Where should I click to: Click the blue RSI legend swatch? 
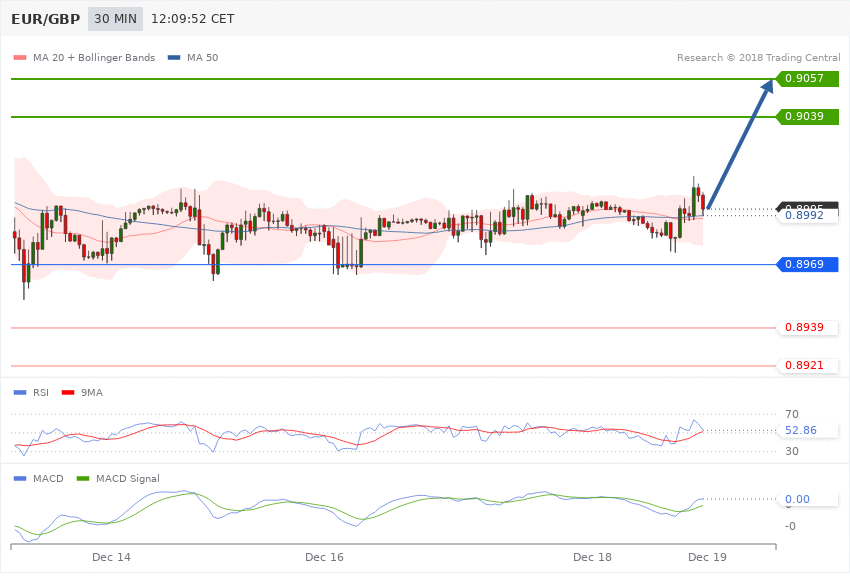[x=20, y=393]
